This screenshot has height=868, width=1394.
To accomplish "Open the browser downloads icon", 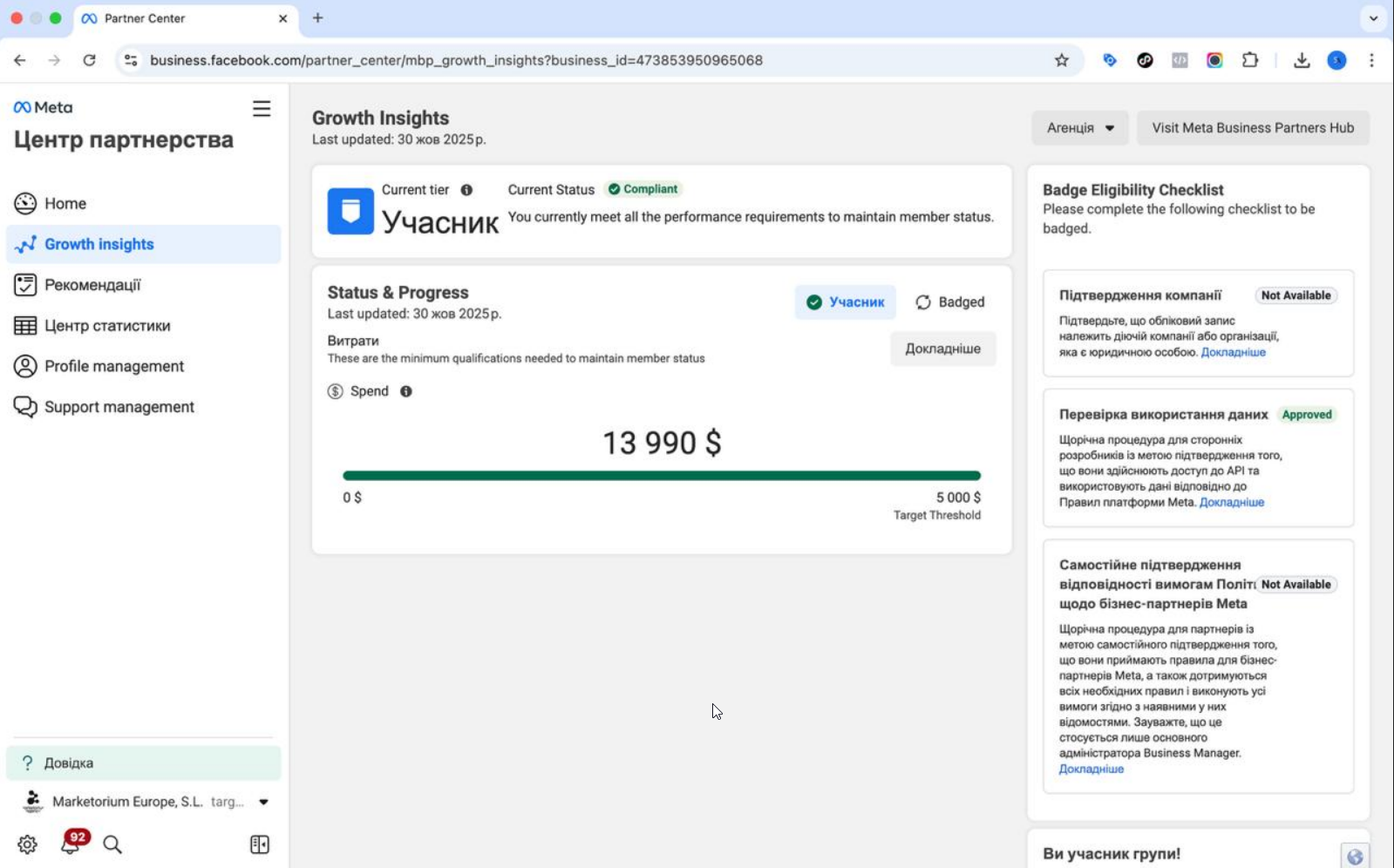I will [x=1302, y=60].
